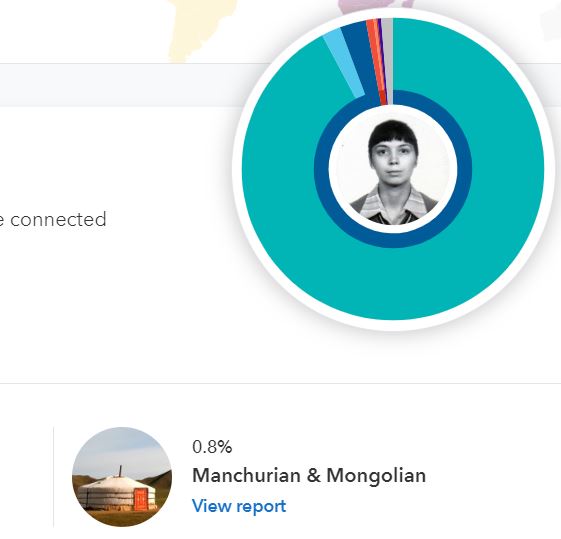Image resolution: width=561 pixels, height=539 pixels.
Task: Click the yurt thumbnail image
Action: [122, 476]
